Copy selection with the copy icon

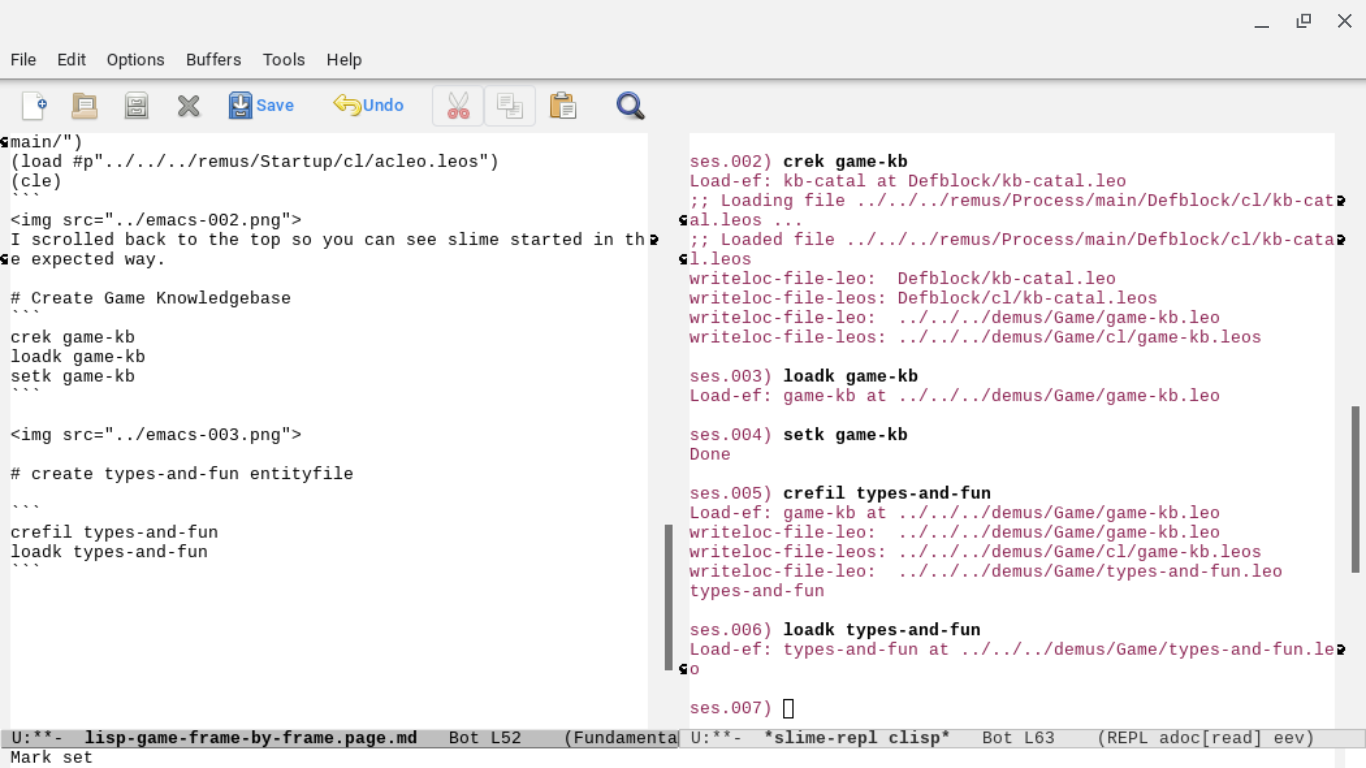pyautogui.click(x=510, y=105)
